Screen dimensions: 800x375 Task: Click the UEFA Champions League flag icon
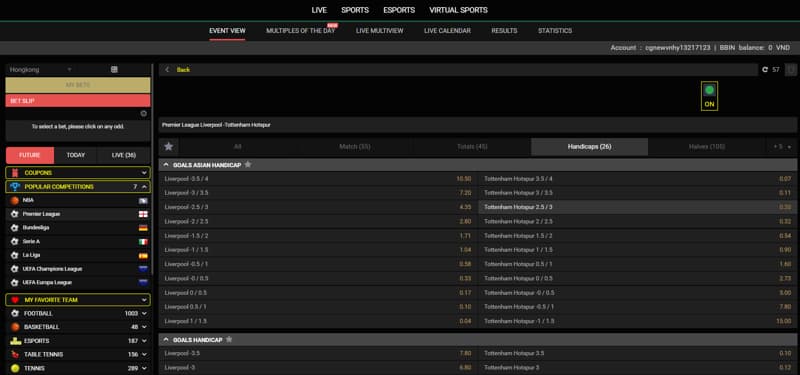coord(143,269)
